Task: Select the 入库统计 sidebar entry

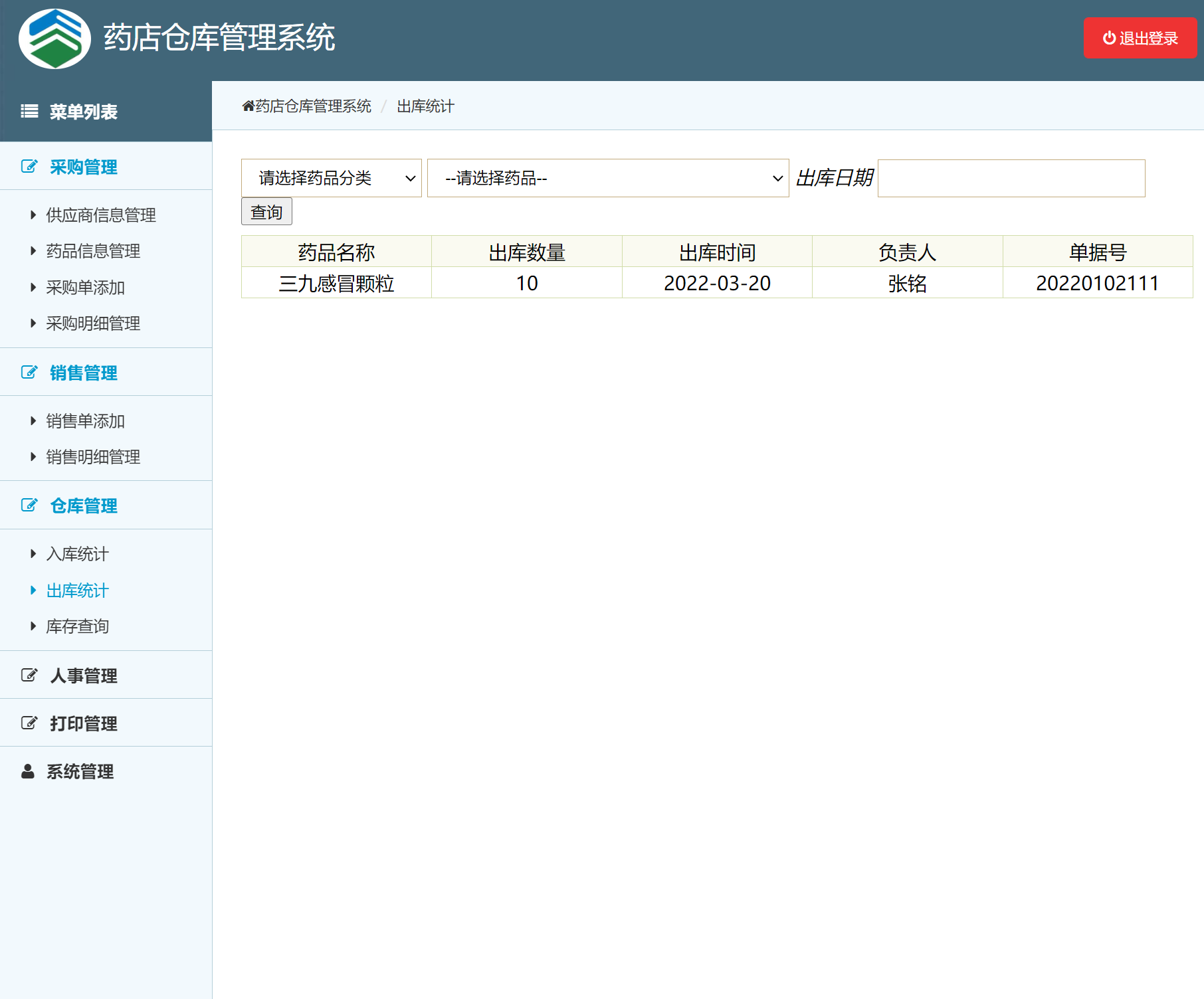Action: [77, 554]
